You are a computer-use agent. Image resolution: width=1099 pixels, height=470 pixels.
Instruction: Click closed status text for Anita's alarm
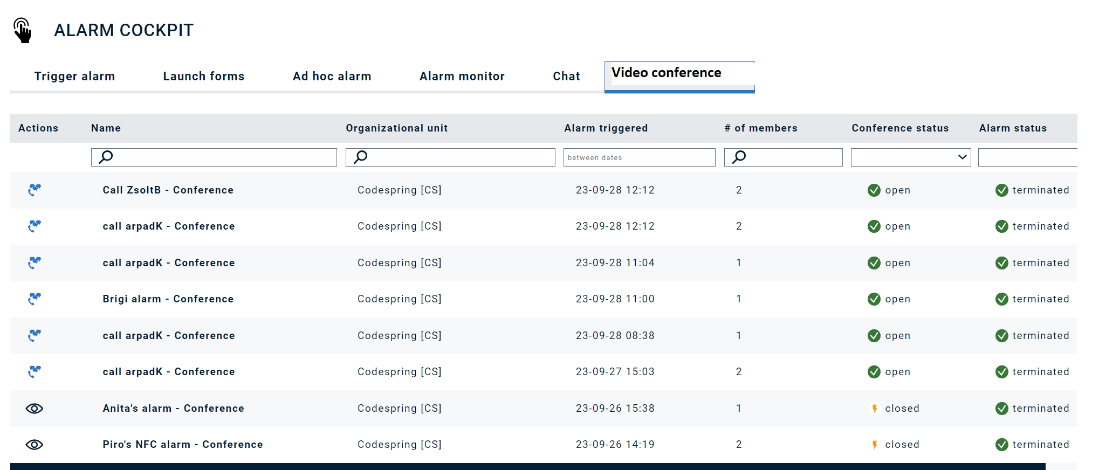coord(902,408)
